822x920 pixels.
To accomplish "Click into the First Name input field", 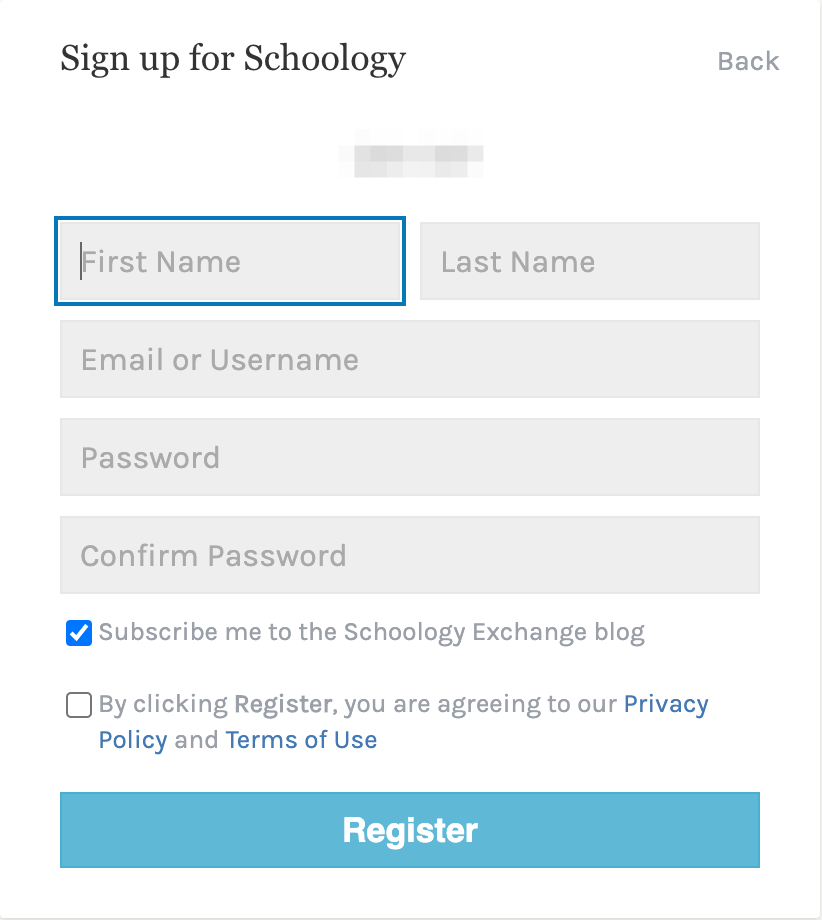I will click(x=230, y=261).
